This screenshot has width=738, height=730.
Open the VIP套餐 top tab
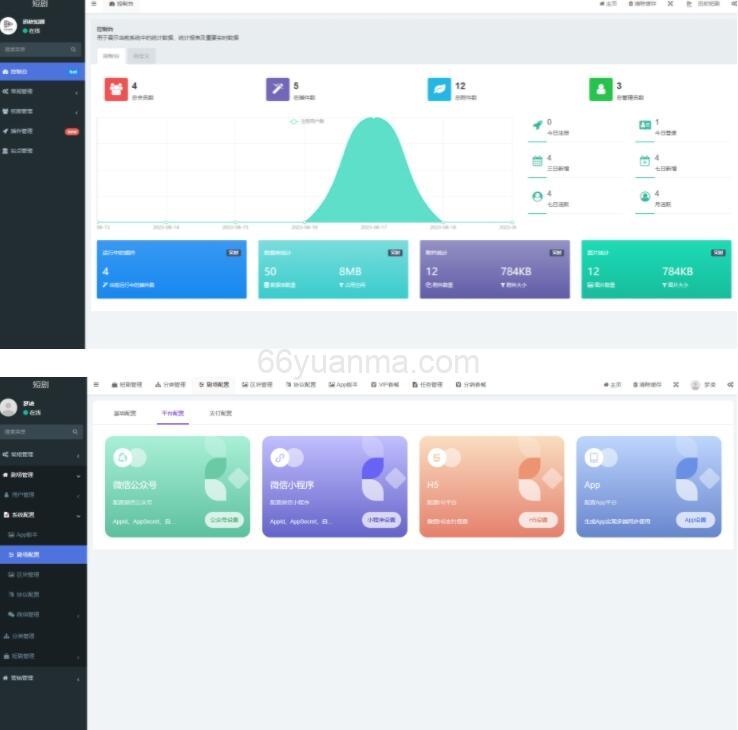(385, 384)
